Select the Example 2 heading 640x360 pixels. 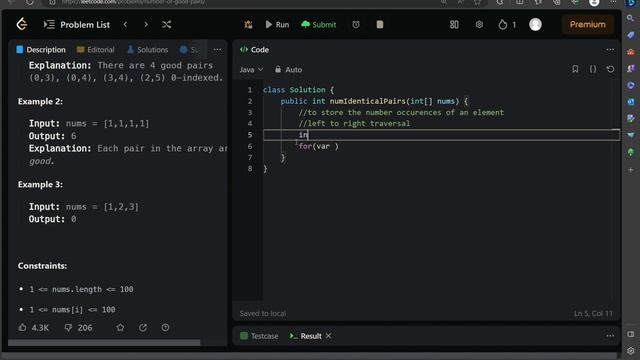tap(40, 101)
